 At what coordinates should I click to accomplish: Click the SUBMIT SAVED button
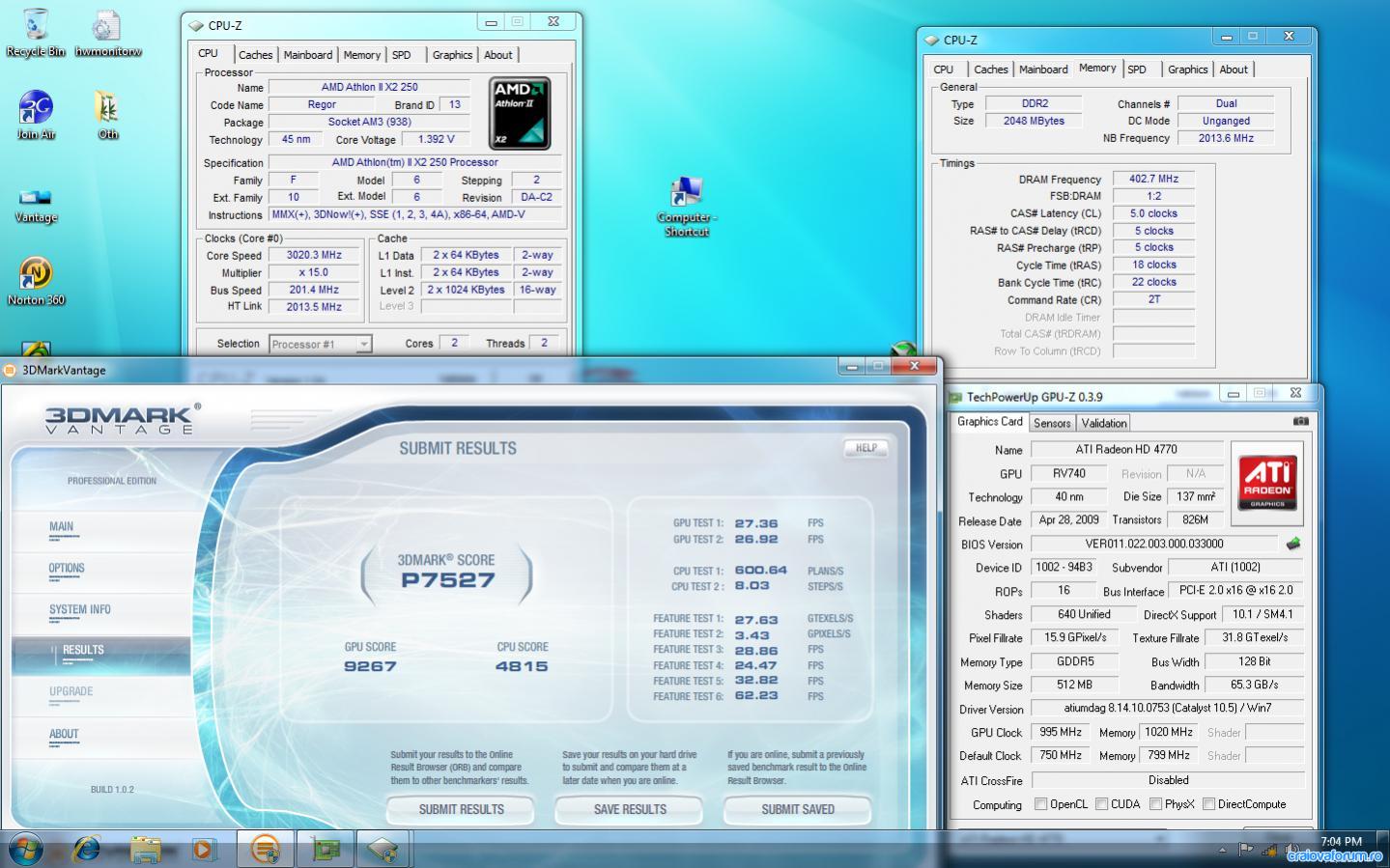[x=798, y=809]
